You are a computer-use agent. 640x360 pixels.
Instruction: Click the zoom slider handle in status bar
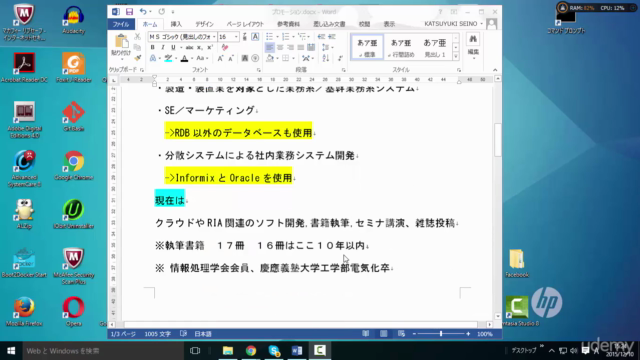coord(441,334)
